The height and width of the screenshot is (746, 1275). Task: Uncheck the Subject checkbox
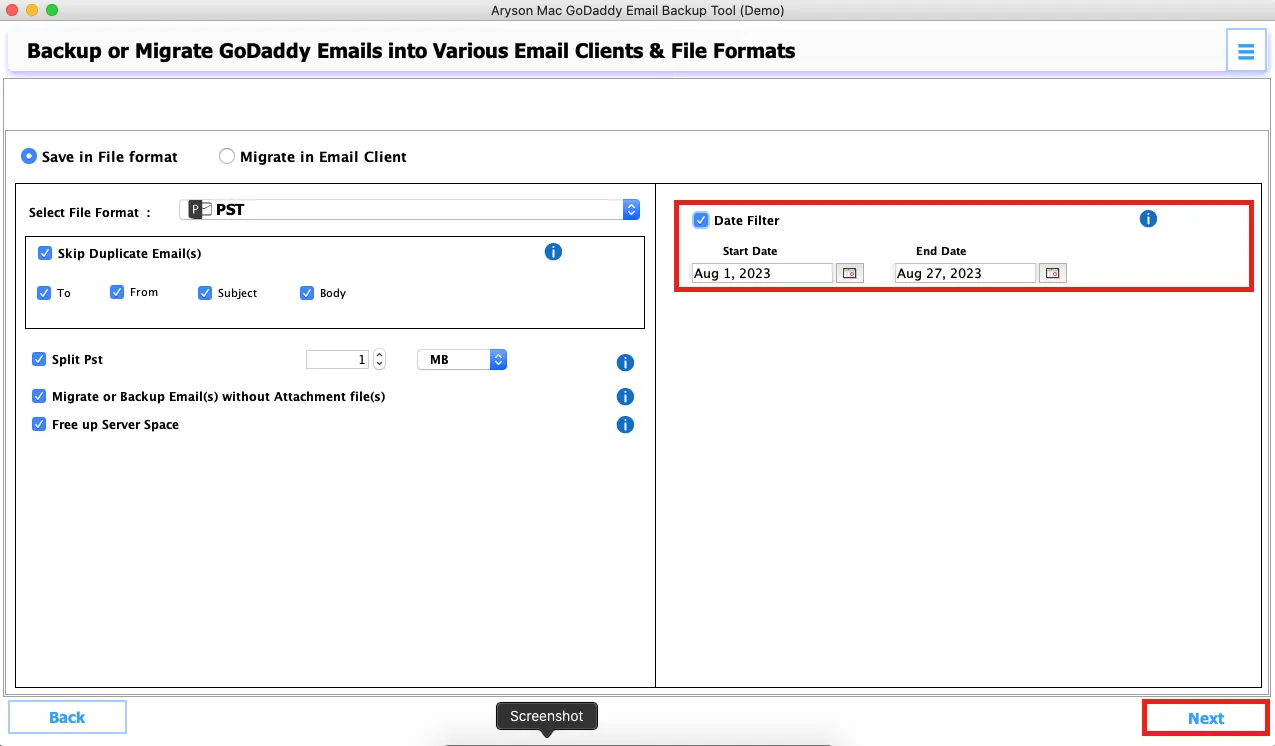[x=205, y=293]
